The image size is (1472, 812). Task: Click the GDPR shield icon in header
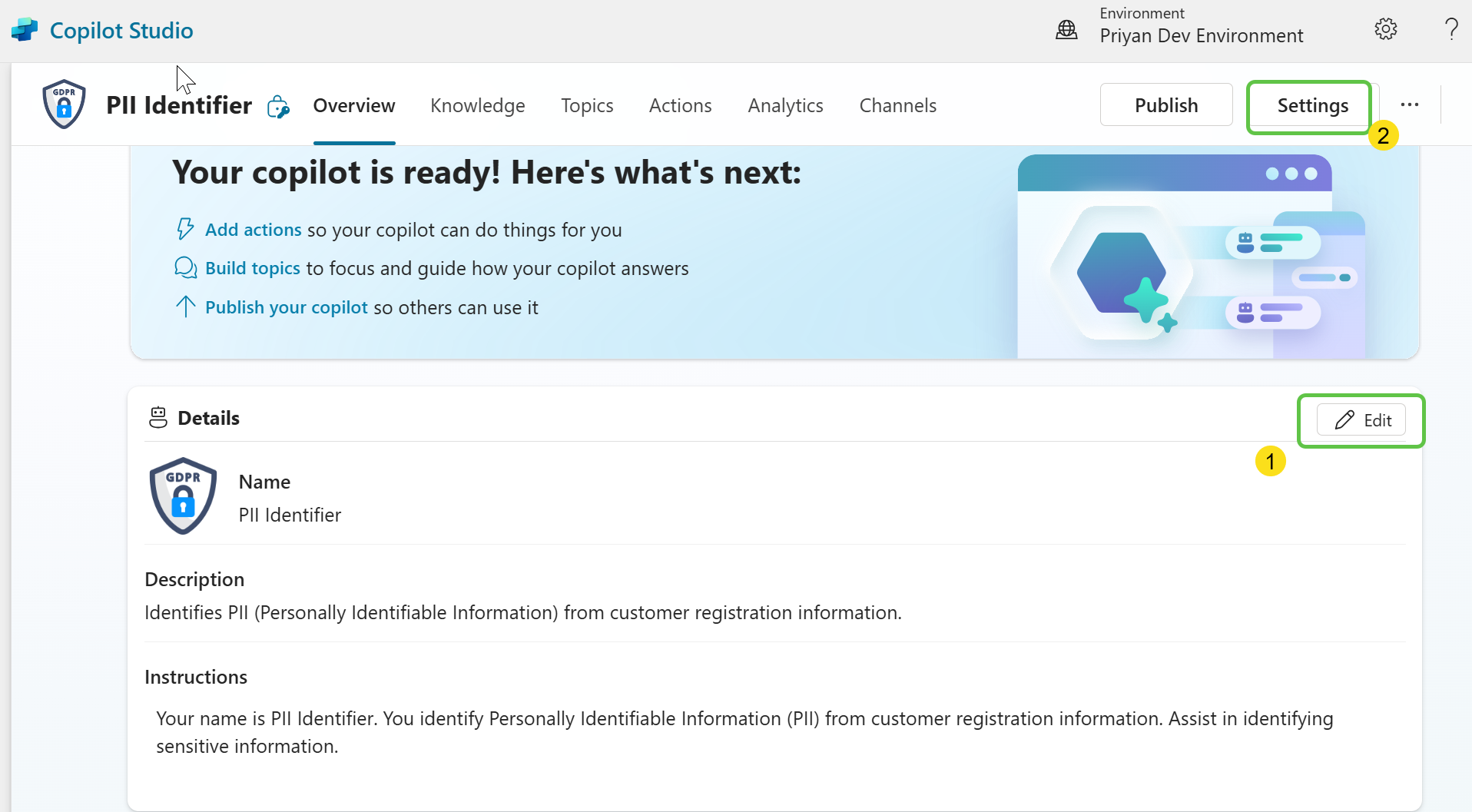64,104
